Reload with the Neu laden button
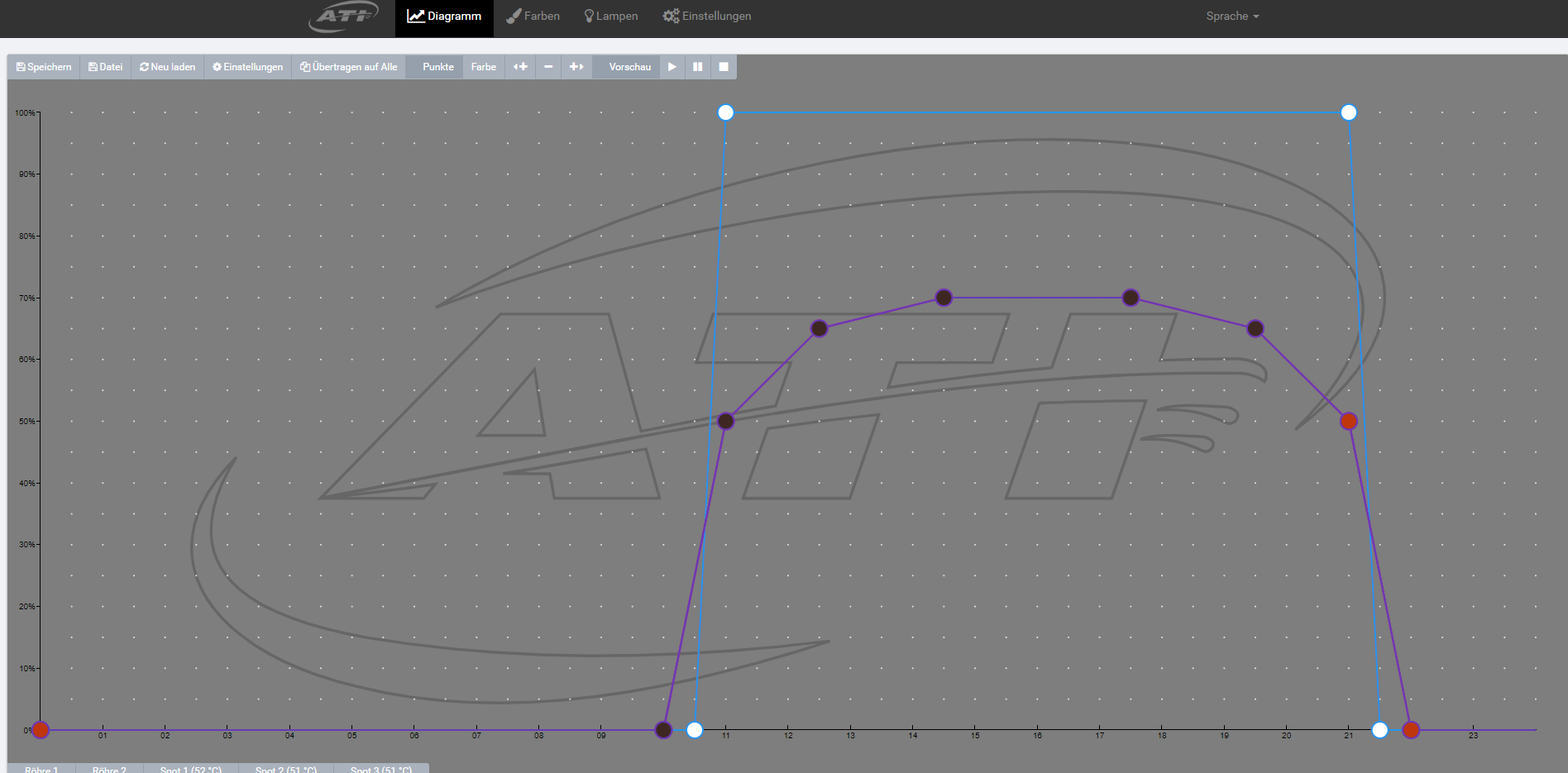The height and width of the screenshot is (773, 1568). pyautogui.click(x=168, y=67)
